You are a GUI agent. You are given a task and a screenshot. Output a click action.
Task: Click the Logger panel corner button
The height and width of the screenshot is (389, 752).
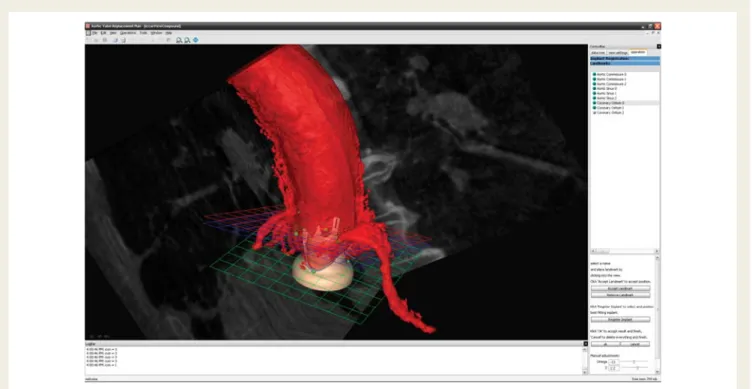point(586,344)
